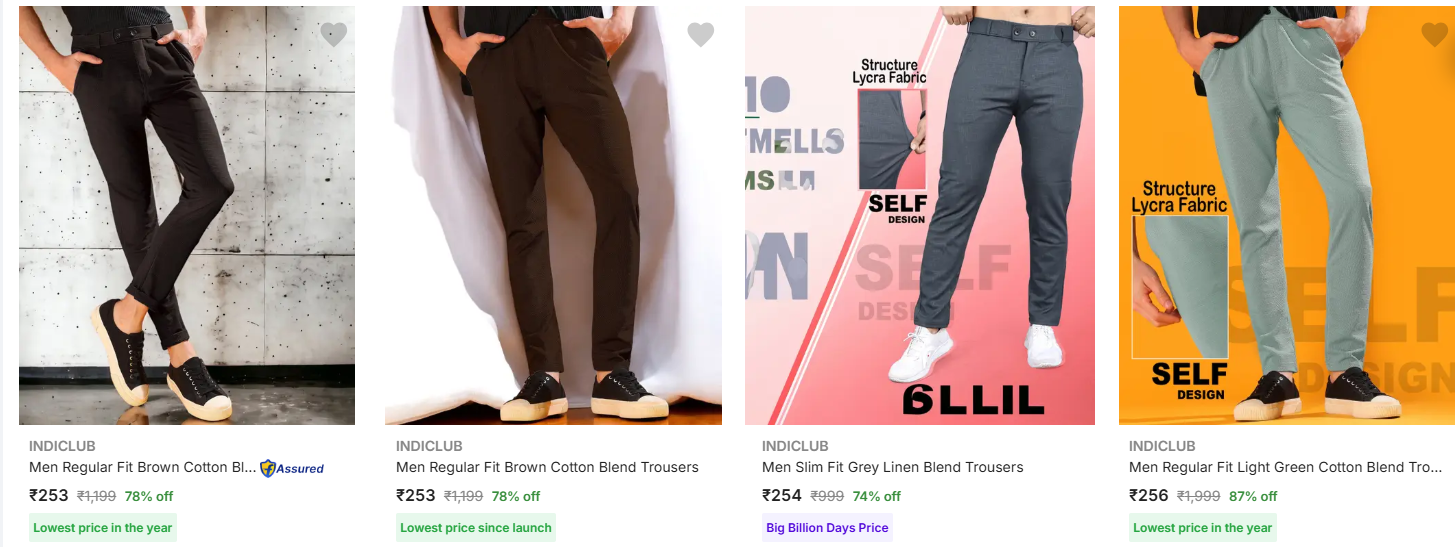The image size is (1455, 547).
Task: Click INDICLUB brand above grey linen trousers
Action: (795, 446)
